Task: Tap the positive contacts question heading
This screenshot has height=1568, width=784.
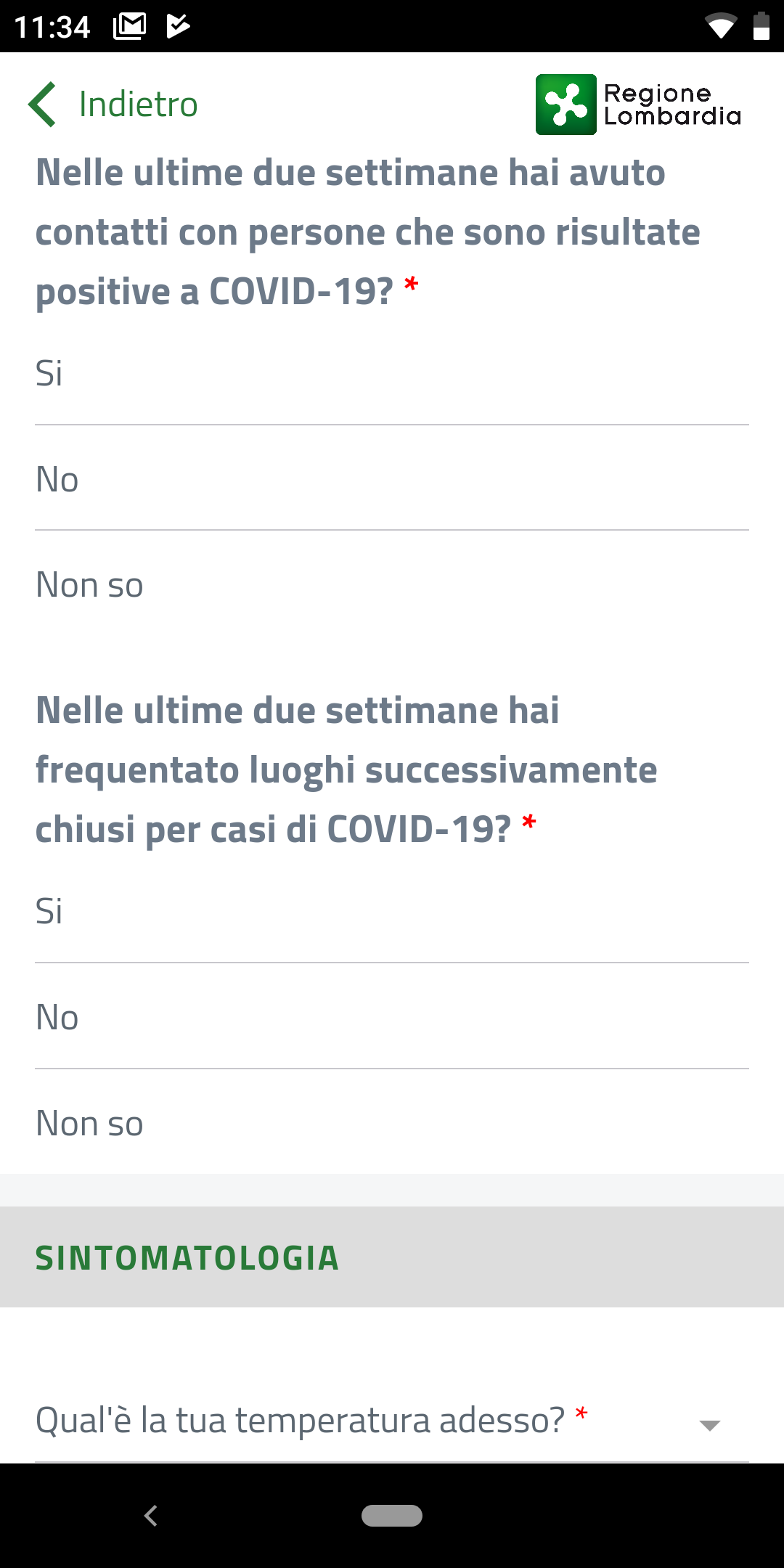Action: (x=368, y=232)
